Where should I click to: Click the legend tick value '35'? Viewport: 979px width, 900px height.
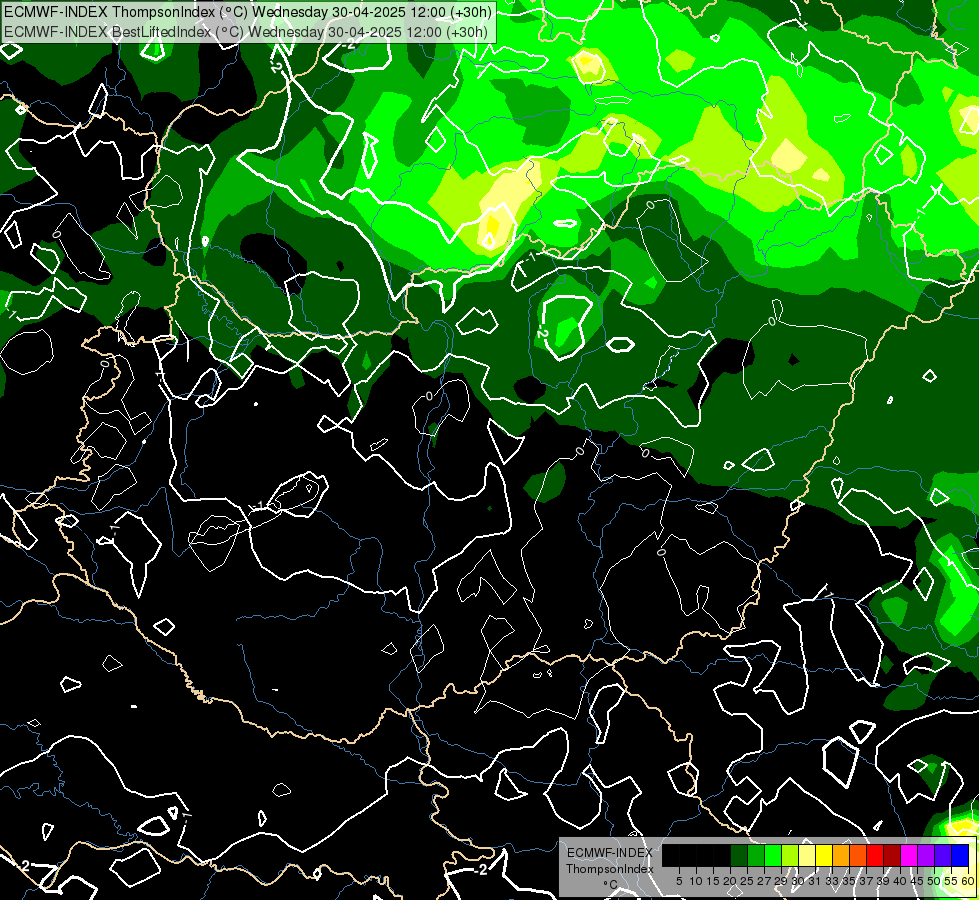(849, 881)
